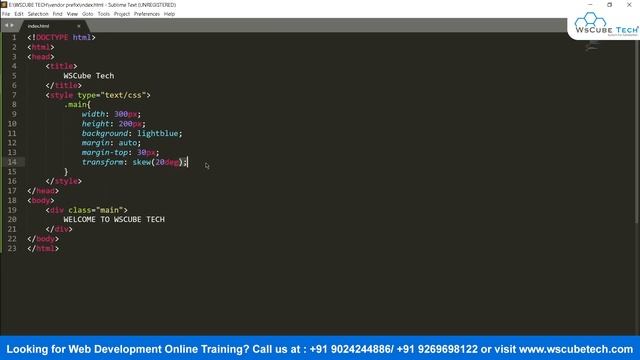Open the Project menu

[x=122, y=14]
